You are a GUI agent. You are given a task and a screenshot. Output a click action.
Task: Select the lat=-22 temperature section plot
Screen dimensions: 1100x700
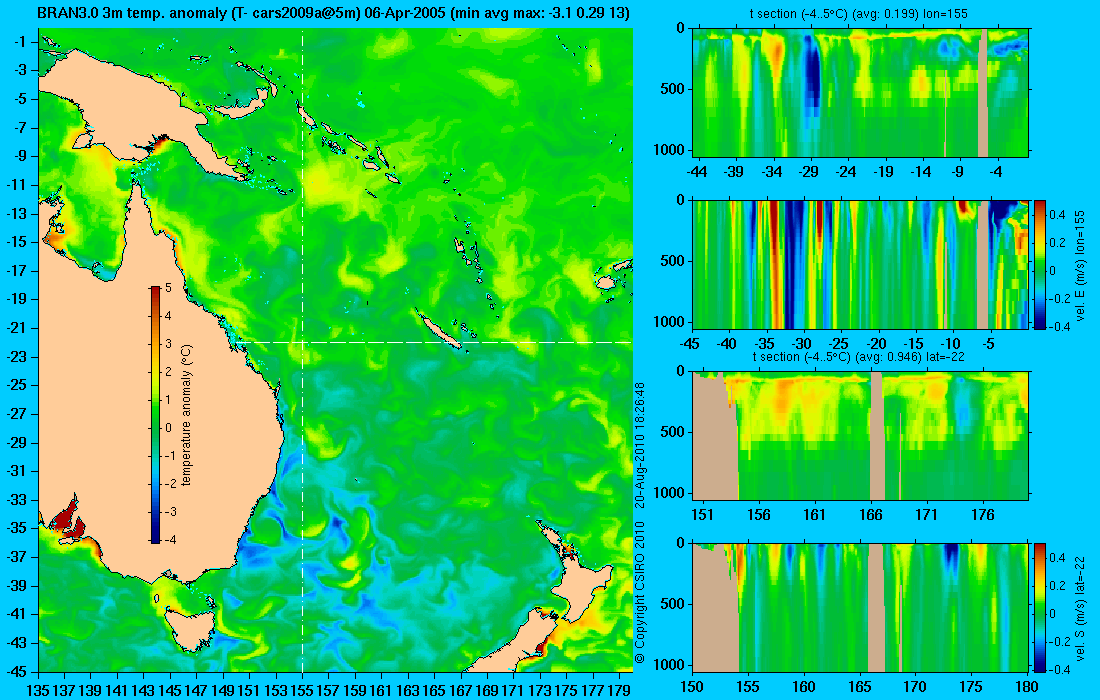(861, 436)
